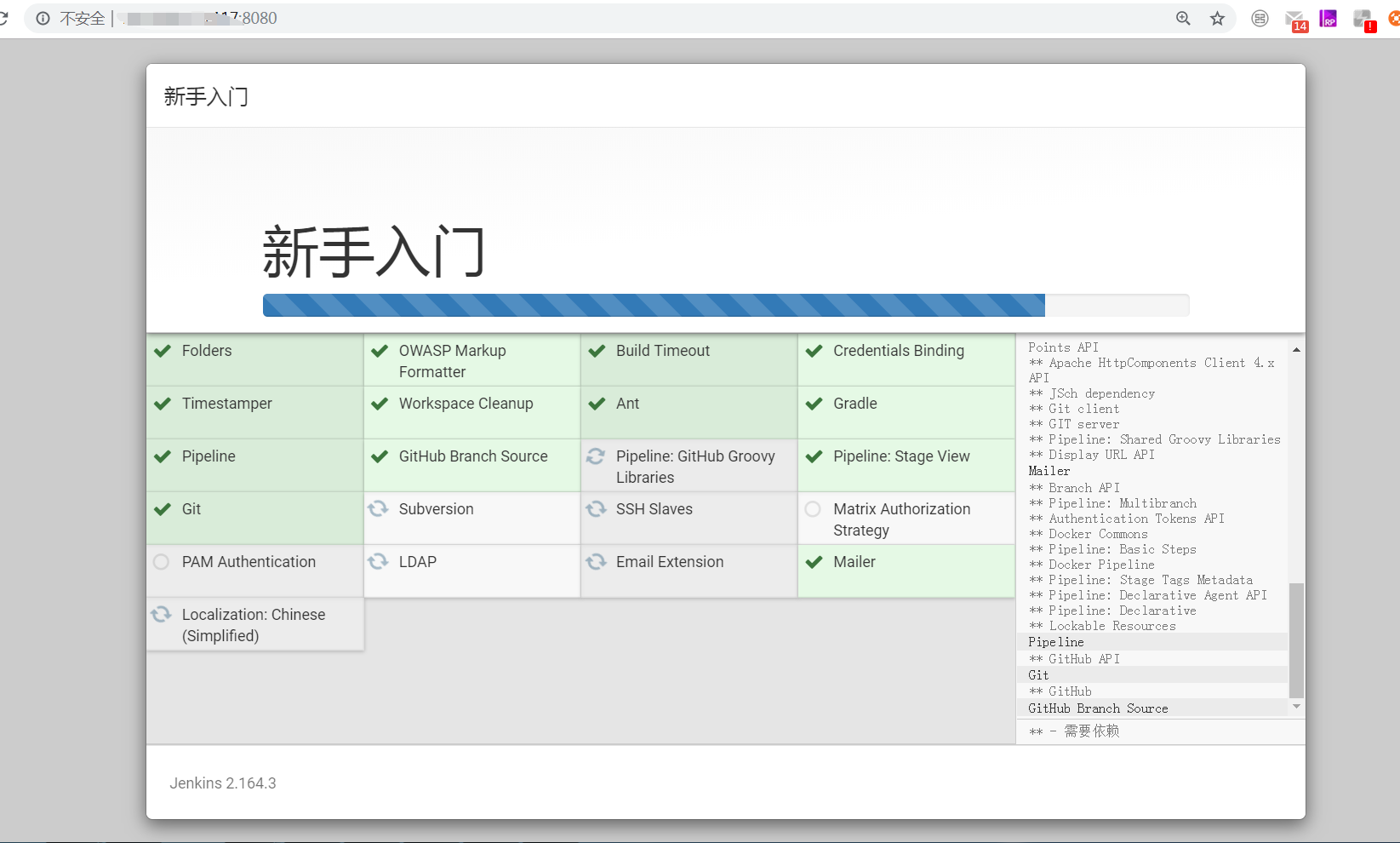The width and height of the screenshot is (1400, 843).
Task: Toggle the checkmark next to Mailer plugin
Action: (813, 561)
